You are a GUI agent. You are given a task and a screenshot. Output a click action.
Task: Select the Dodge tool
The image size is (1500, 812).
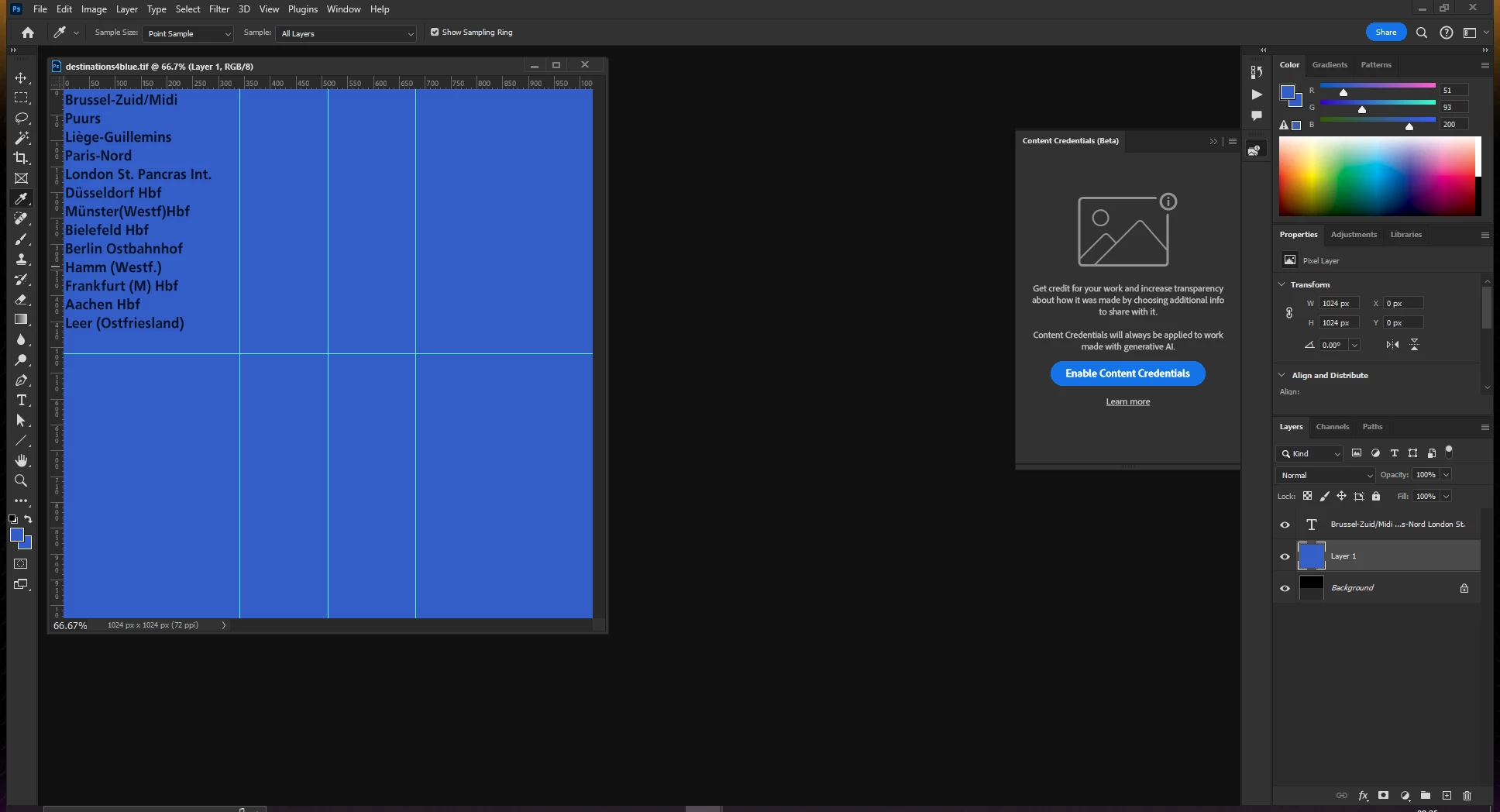click(x=21, y=360)
